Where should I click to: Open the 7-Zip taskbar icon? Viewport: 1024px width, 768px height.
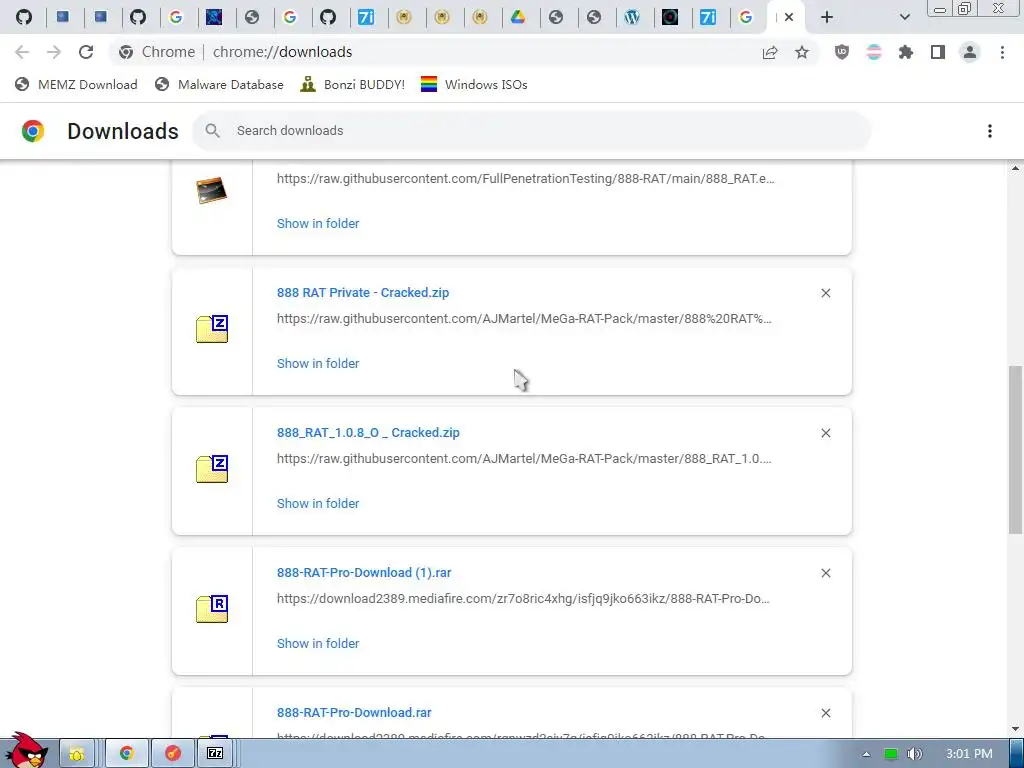216,754
